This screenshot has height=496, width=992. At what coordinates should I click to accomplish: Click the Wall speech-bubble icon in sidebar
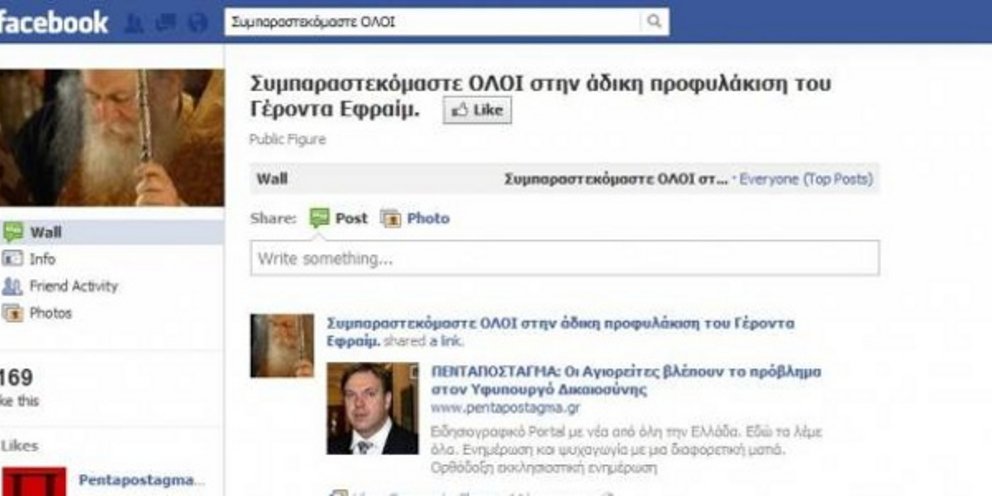click(13, 232)
